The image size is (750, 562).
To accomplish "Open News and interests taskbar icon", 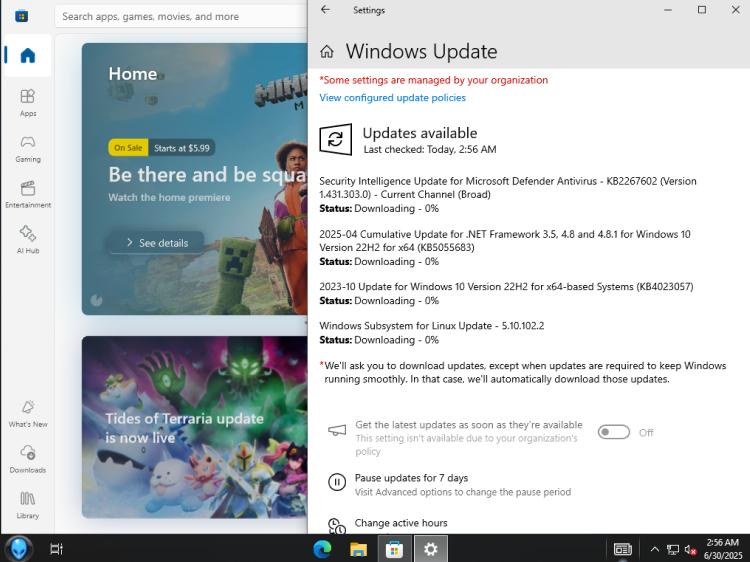I will click(622, 549).
